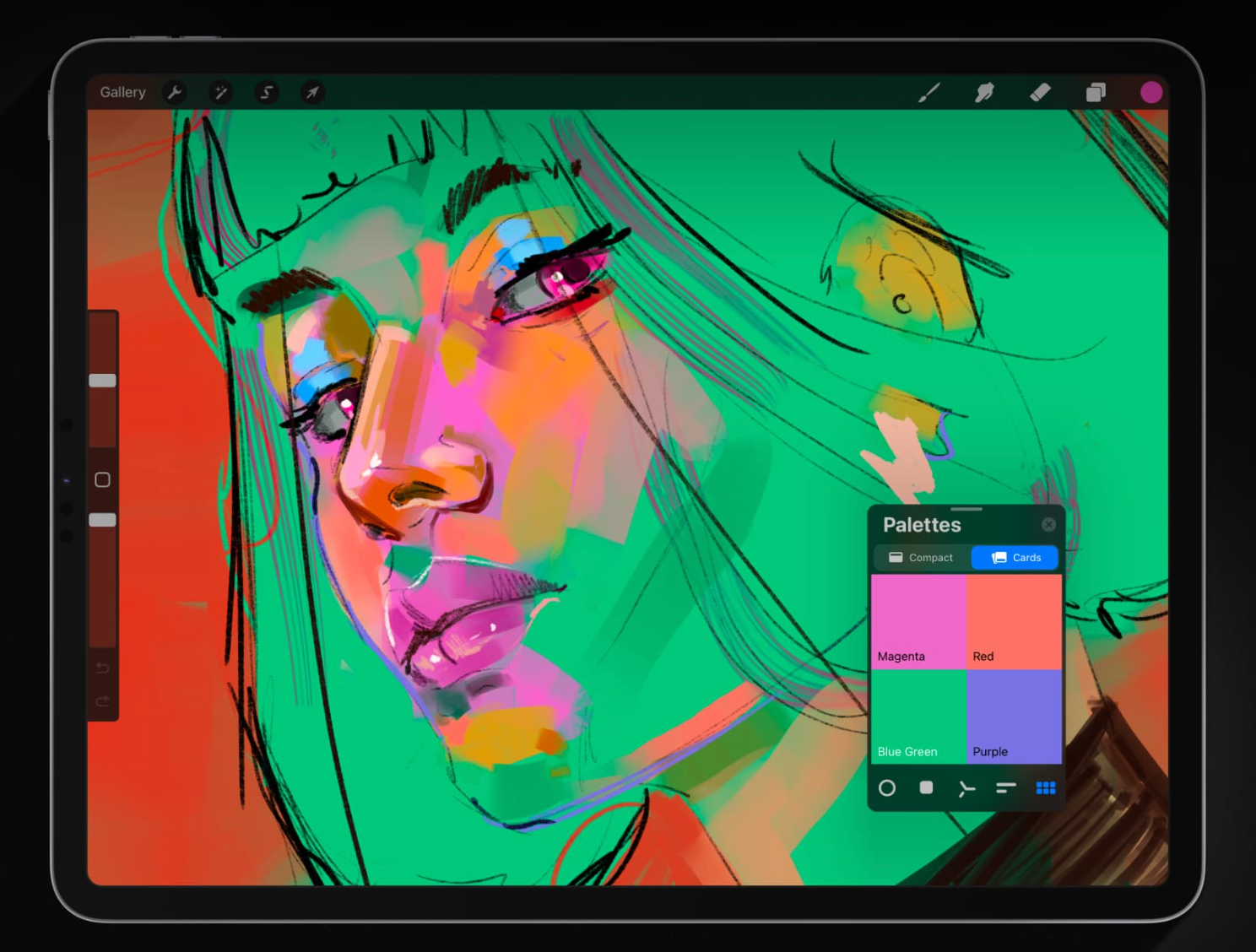The width and height of the screenshot is (1256, 952).
Task: Switch to the color Disc mode
Action: click(x=887, y=788)
